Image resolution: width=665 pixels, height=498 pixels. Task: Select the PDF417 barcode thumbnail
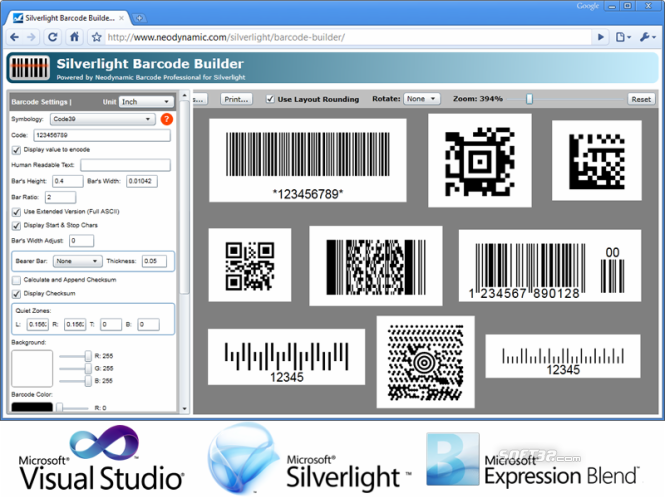[376, 266]
